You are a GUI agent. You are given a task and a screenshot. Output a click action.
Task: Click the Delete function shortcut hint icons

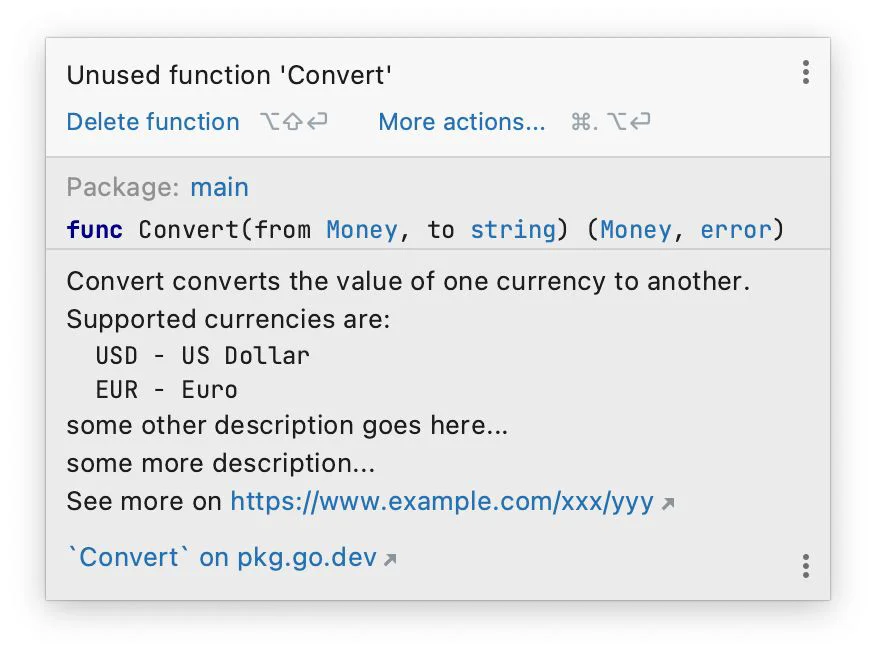pyautogui.click(x=294, y=121)
